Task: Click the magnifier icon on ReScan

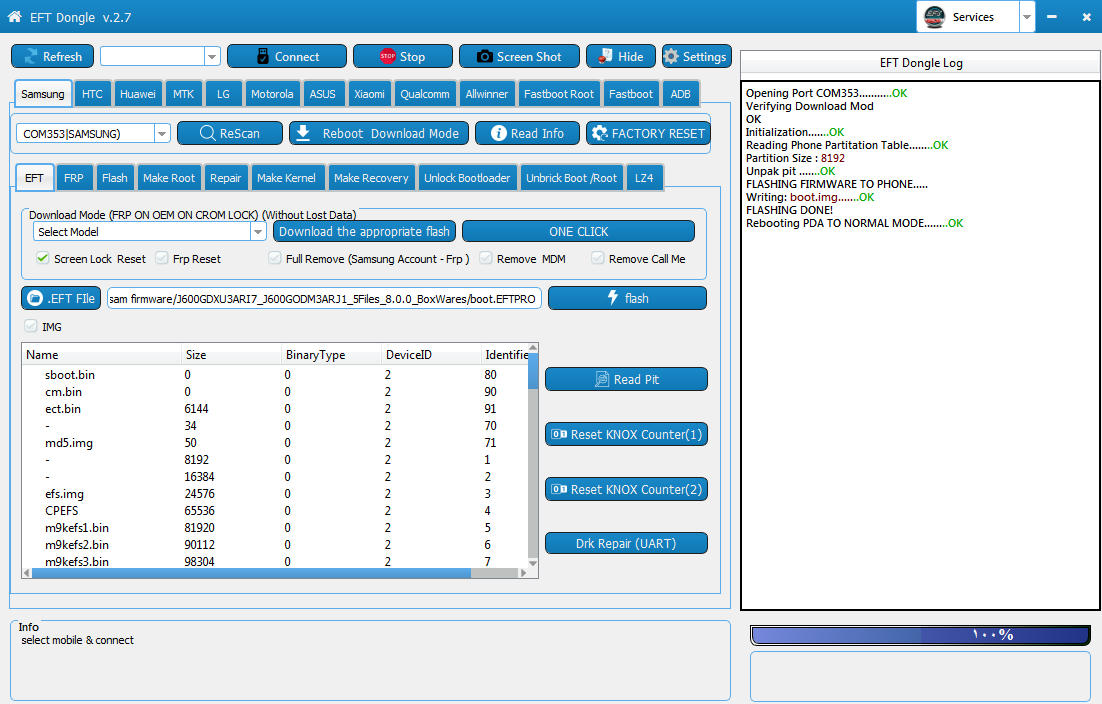Action: (x=207, y=133)
